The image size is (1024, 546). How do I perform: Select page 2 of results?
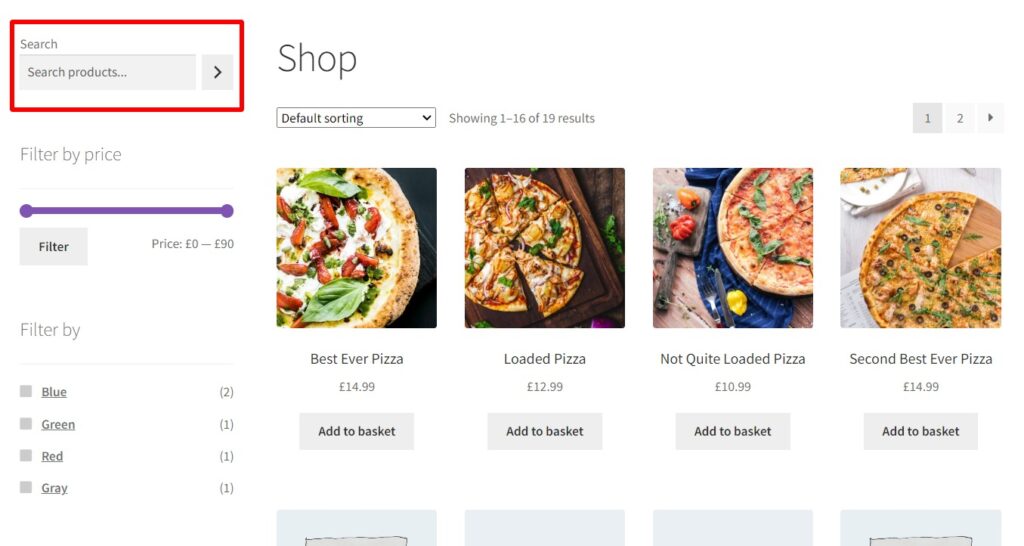click(959, 118)
